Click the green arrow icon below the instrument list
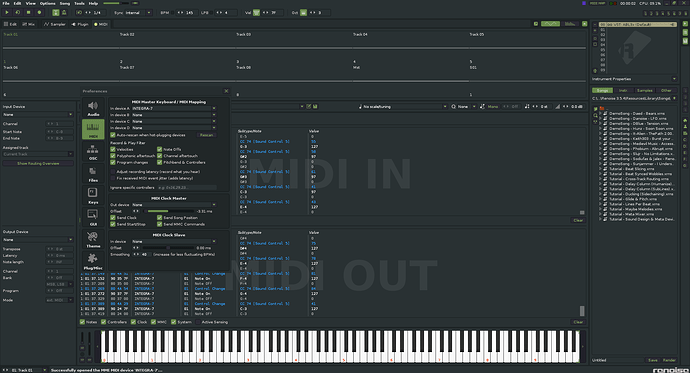The height and width of the screenshot is (373, 690). (595, 70)
